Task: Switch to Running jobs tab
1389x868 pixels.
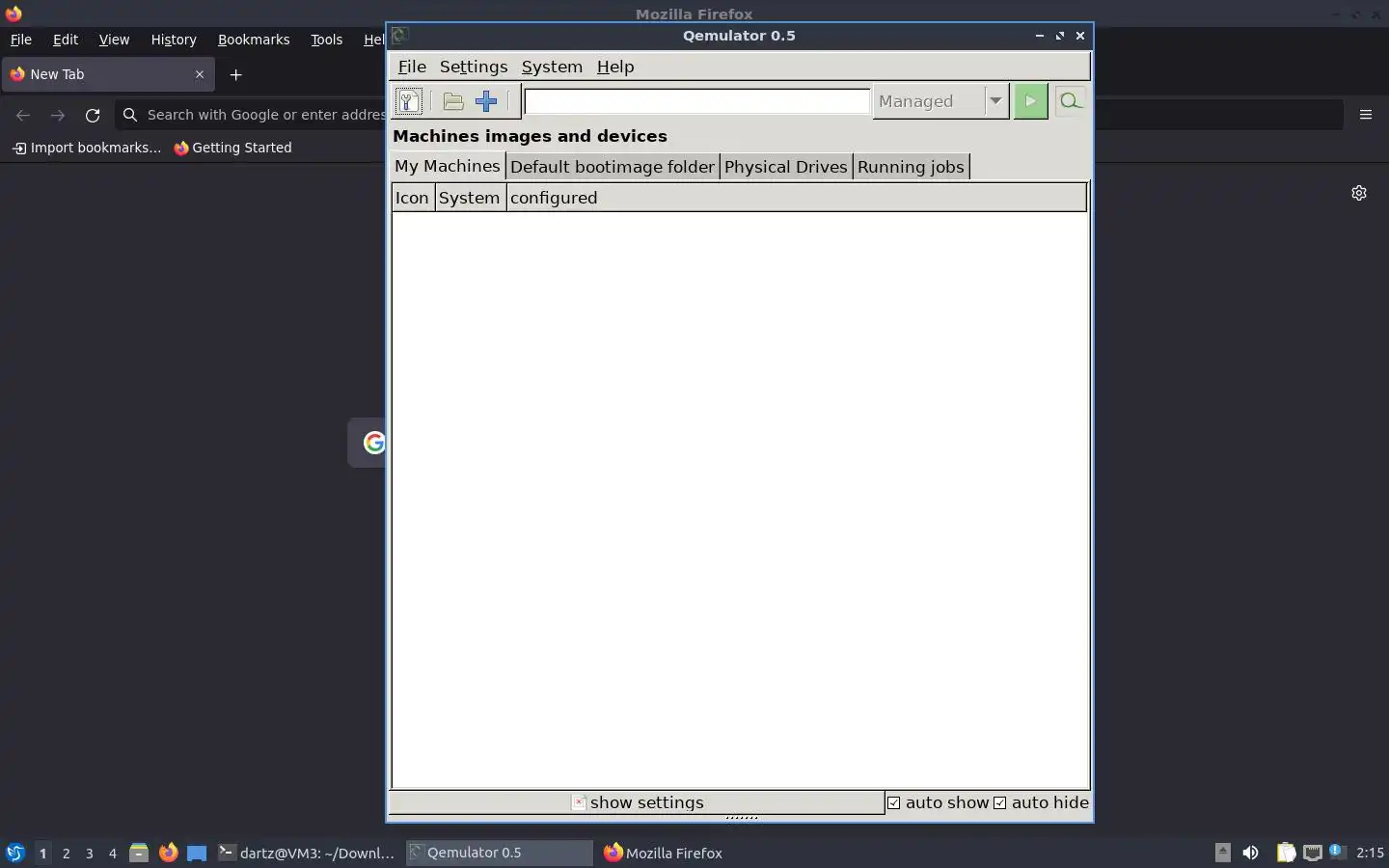Action: [x=911, y=167]
